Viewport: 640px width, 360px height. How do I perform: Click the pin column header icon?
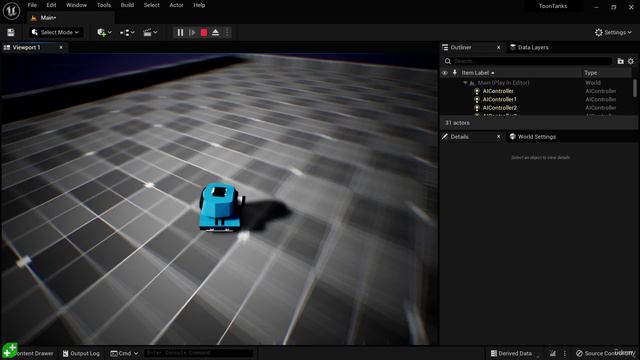(x=454, y=73)
